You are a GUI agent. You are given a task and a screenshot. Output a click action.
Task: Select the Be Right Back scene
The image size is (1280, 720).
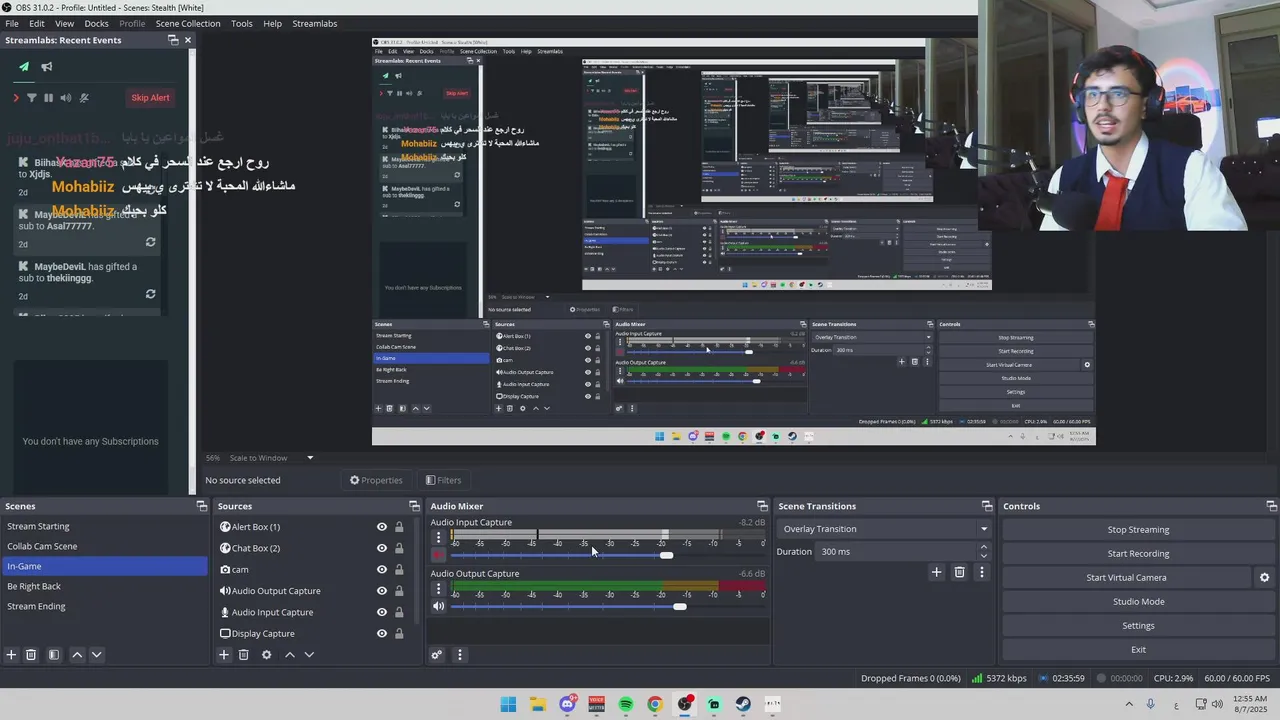(103, 586)
